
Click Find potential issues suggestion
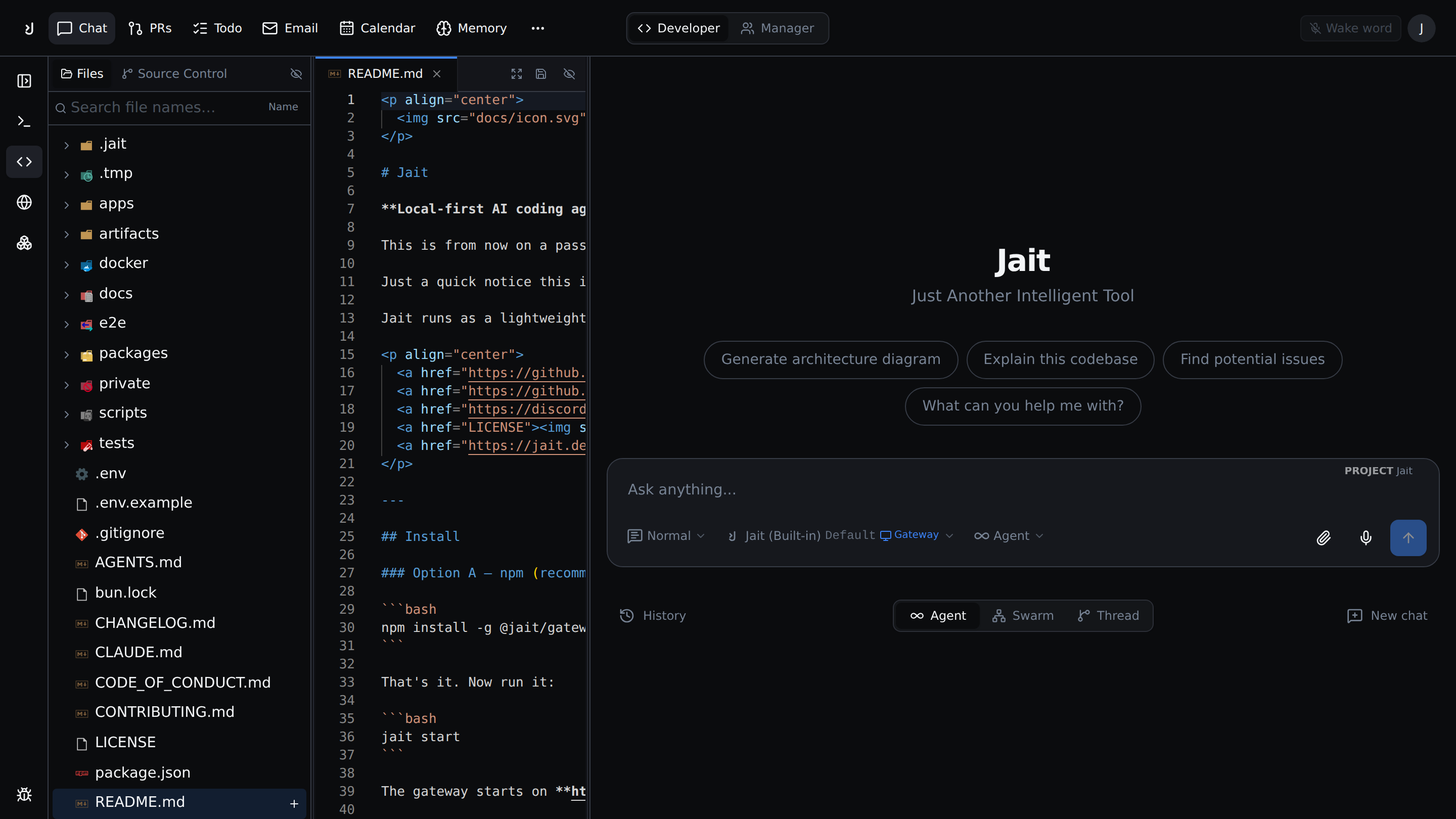[1252, 359]
